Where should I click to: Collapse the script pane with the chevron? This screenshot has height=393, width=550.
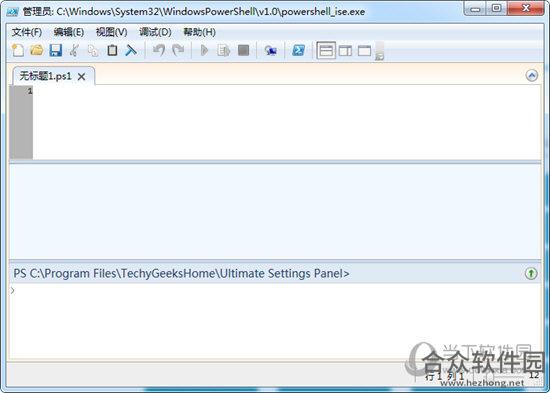click(x=532, y=75)
